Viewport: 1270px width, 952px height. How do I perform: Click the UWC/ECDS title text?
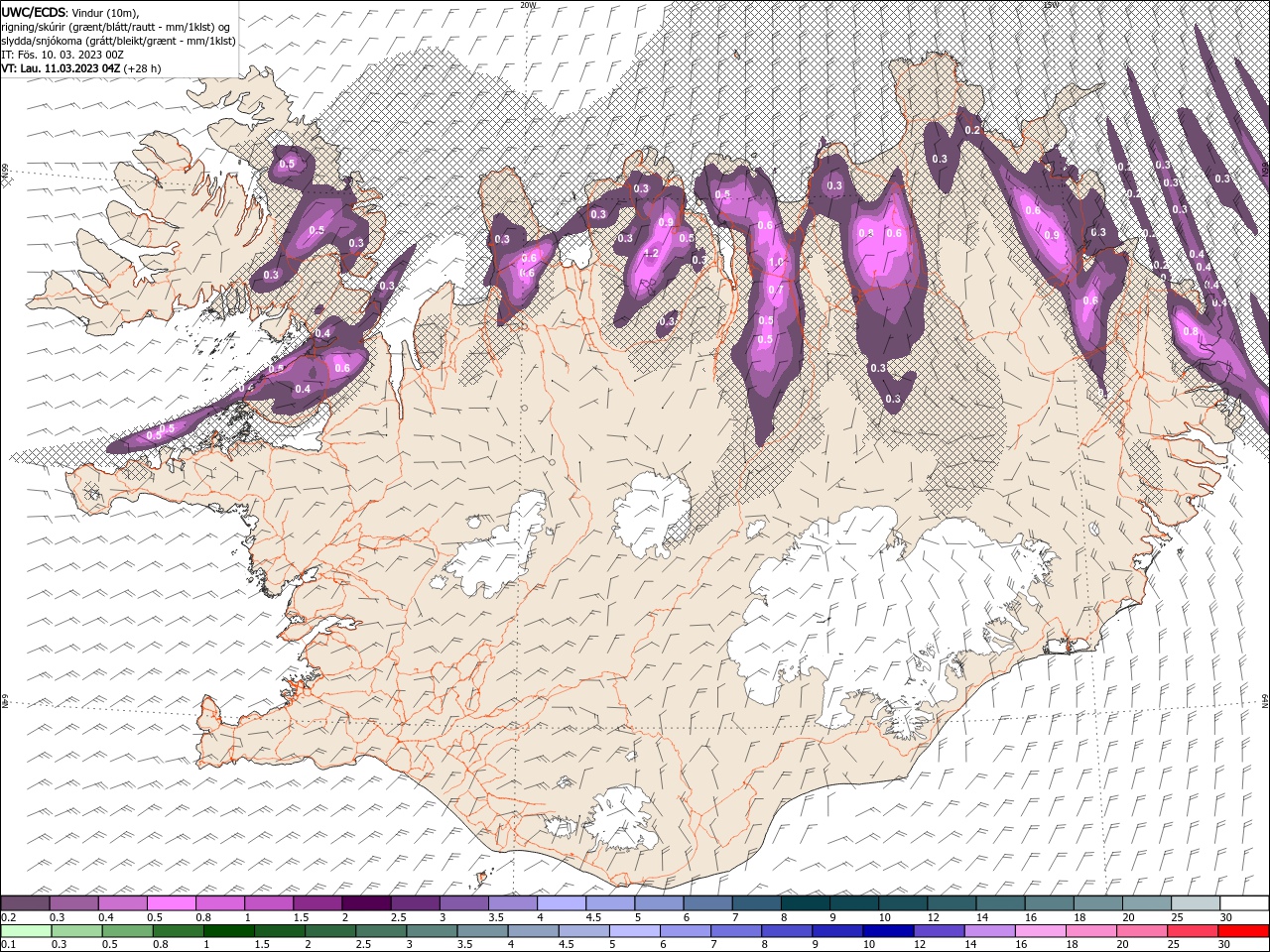click(x=34, y=11)
